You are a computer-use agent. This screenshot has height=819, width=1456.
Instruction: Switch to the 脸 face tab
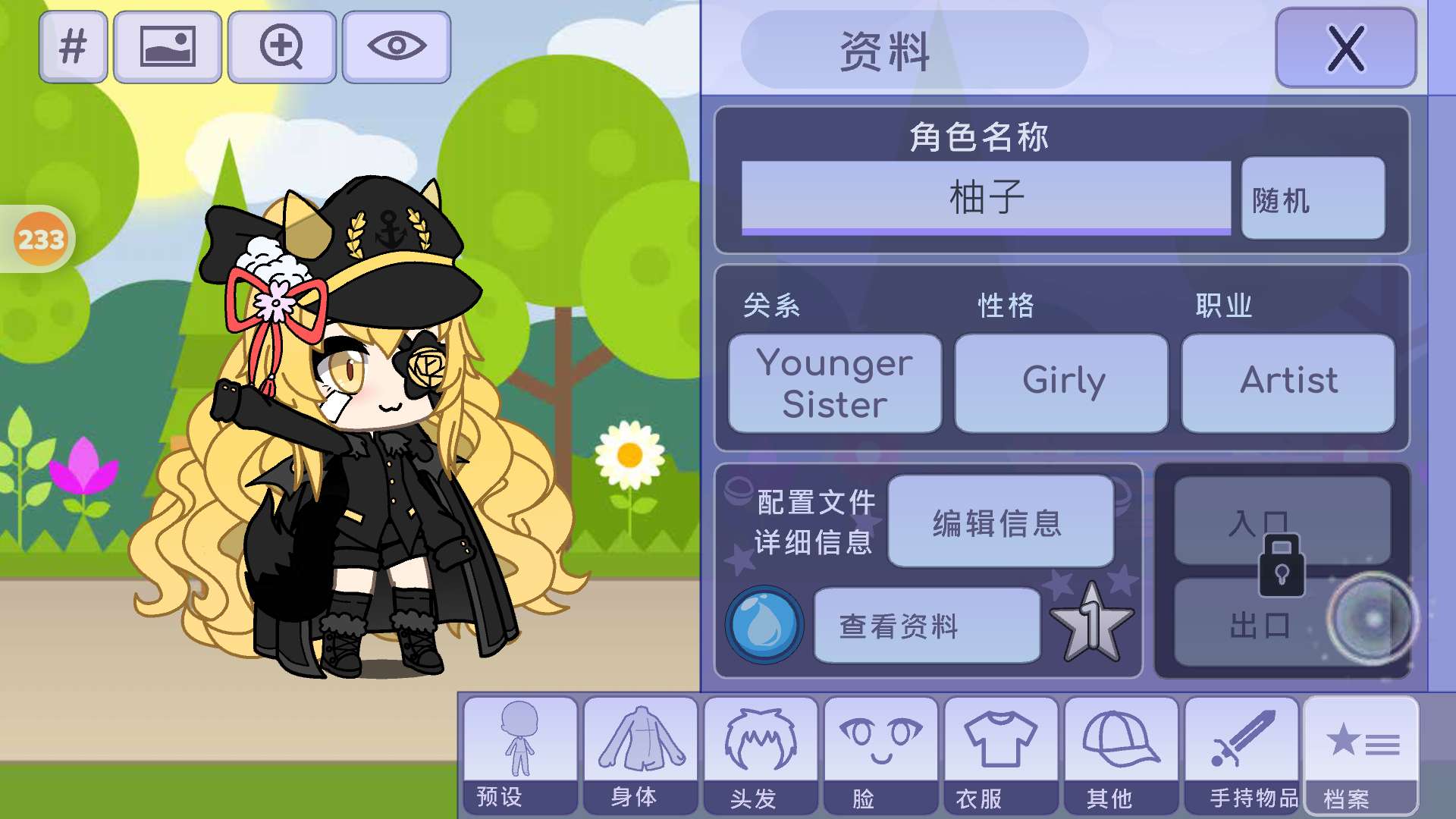(x=881, y=756)
